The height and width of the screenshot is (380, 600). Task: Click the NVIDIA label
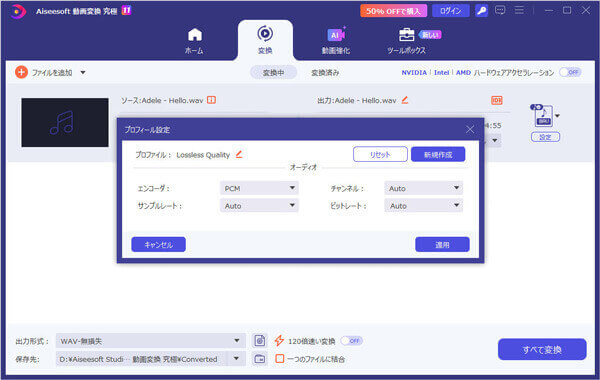click(414, 72)
